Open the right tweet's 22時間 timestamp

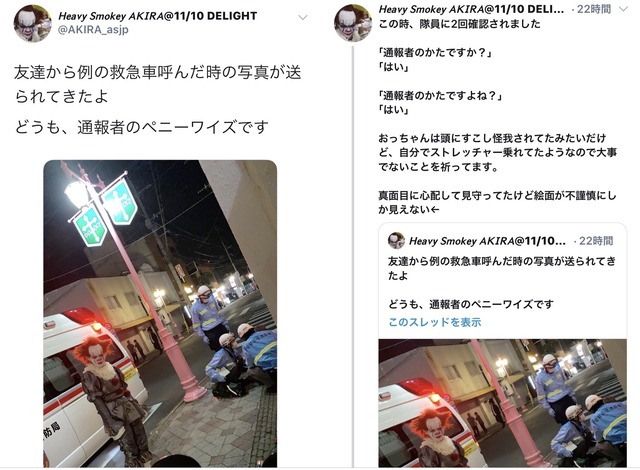[x=594, y=9]
